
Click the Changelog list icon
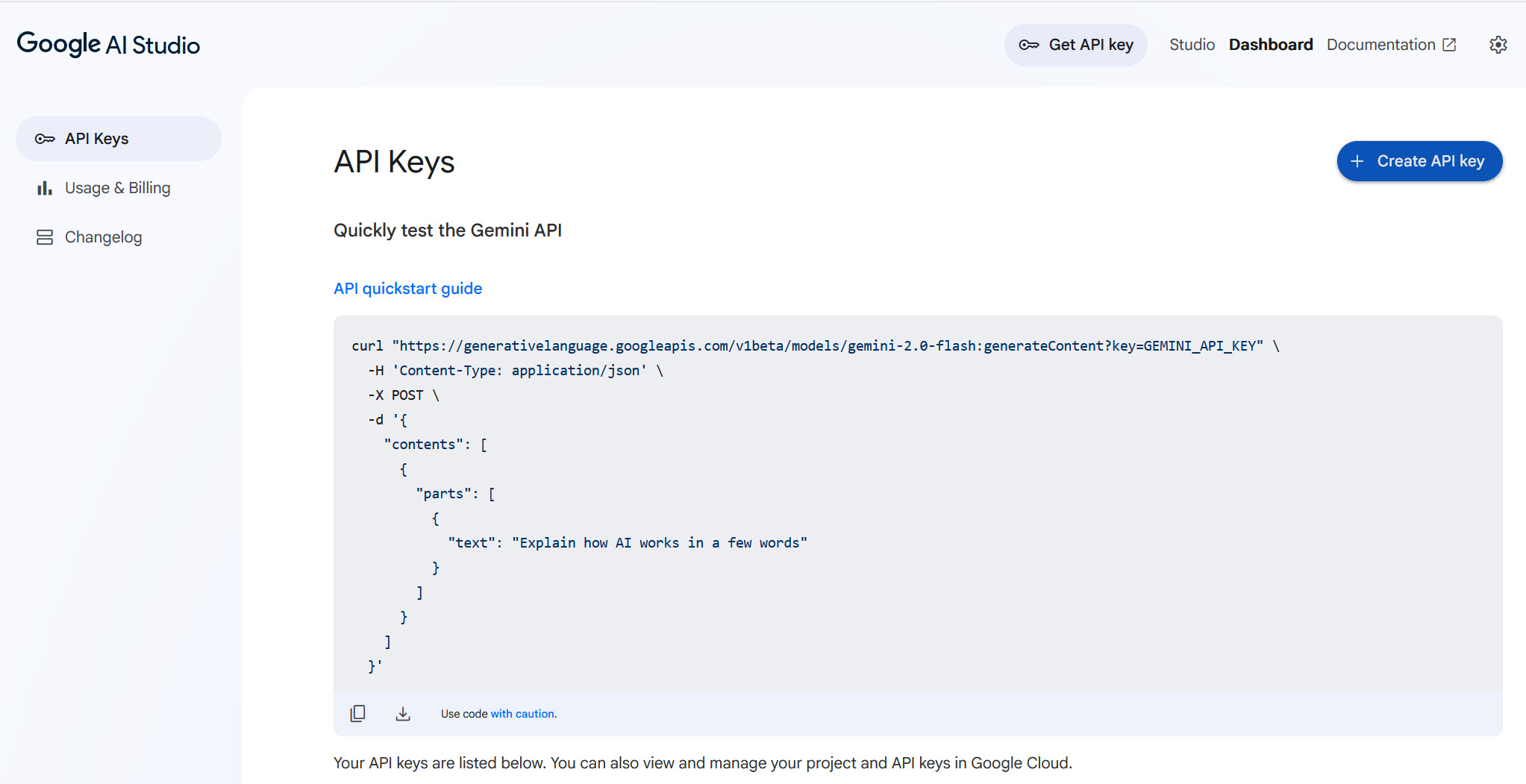(x=45, y=236)
